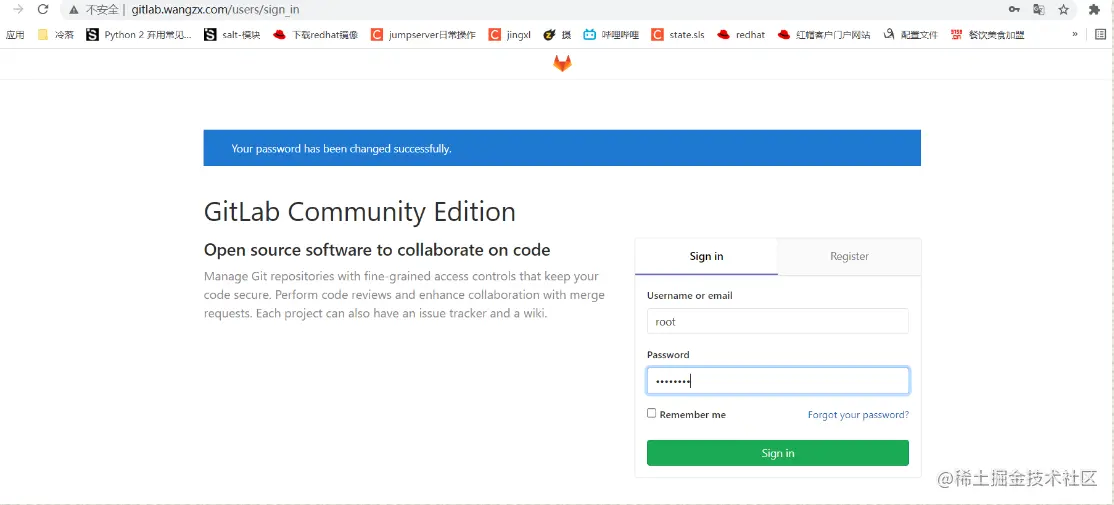Open the reading list icon
This screenshot has height=505, width=1114.
pos(1101,34)
